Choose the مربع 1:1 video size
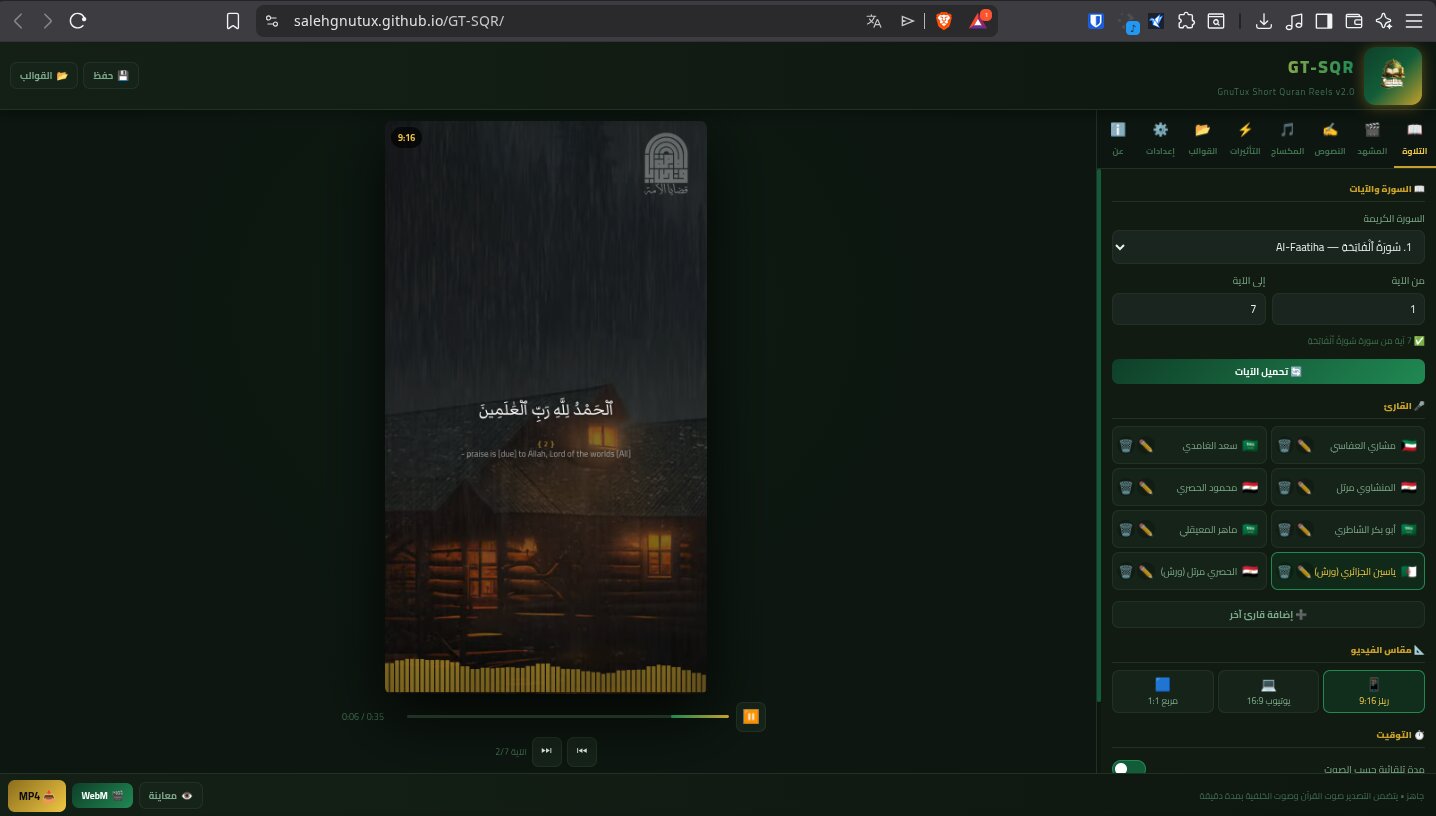Viewport: 1436px width, 816px height. [1162, 691]
